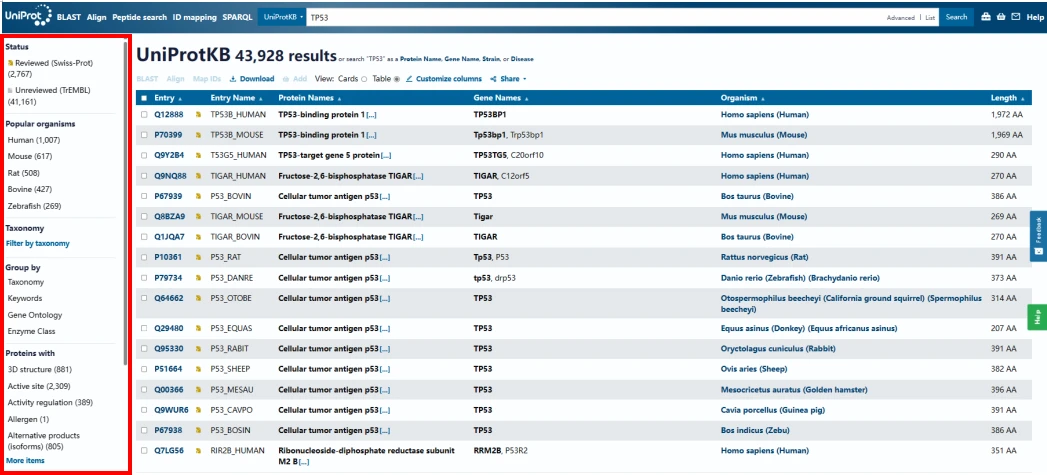The width and height of the screenshot is (1047, 475).
Task: Sort by Organism column arrow
Action: (x=764, y=98)
